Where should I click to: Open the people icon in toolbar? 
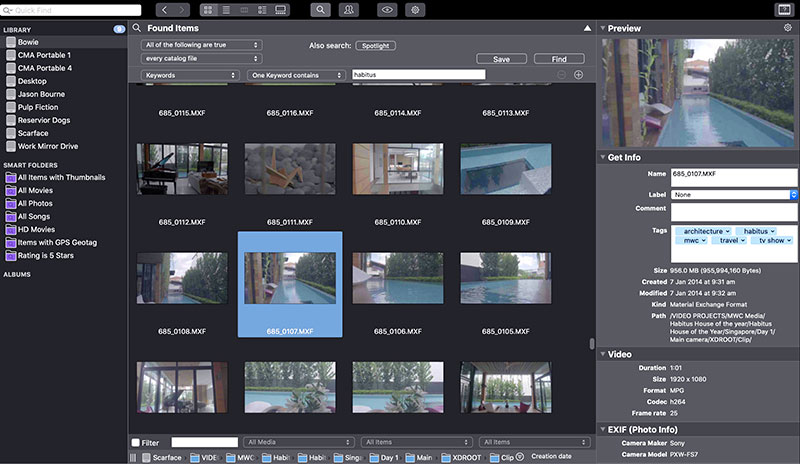coord(349,10)
